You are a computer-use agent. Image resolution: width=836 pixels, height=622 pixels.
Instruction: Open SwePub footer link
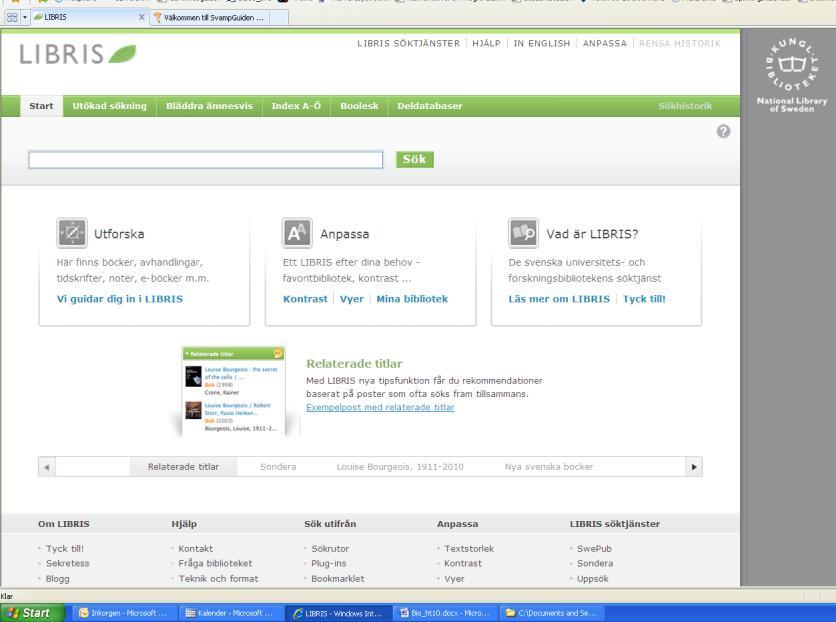pos(594,548)
